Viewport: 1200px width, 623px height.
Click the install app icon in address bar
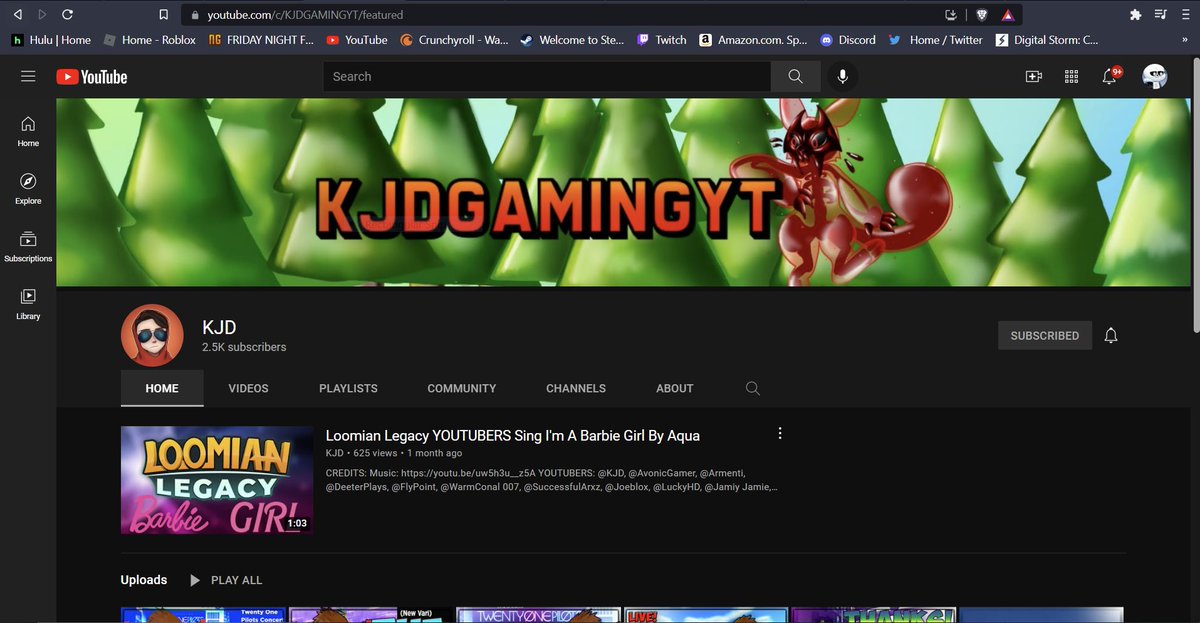tap(951, 15)
